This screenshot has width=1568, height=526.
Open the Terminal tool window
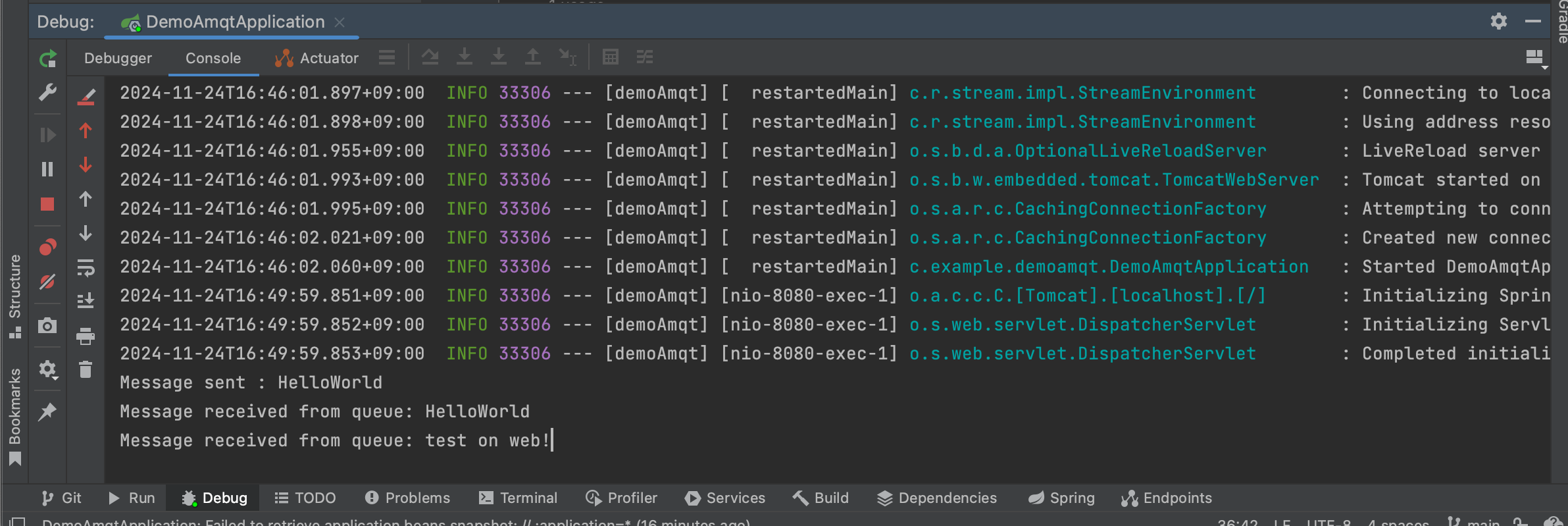(x=518, y=498)
